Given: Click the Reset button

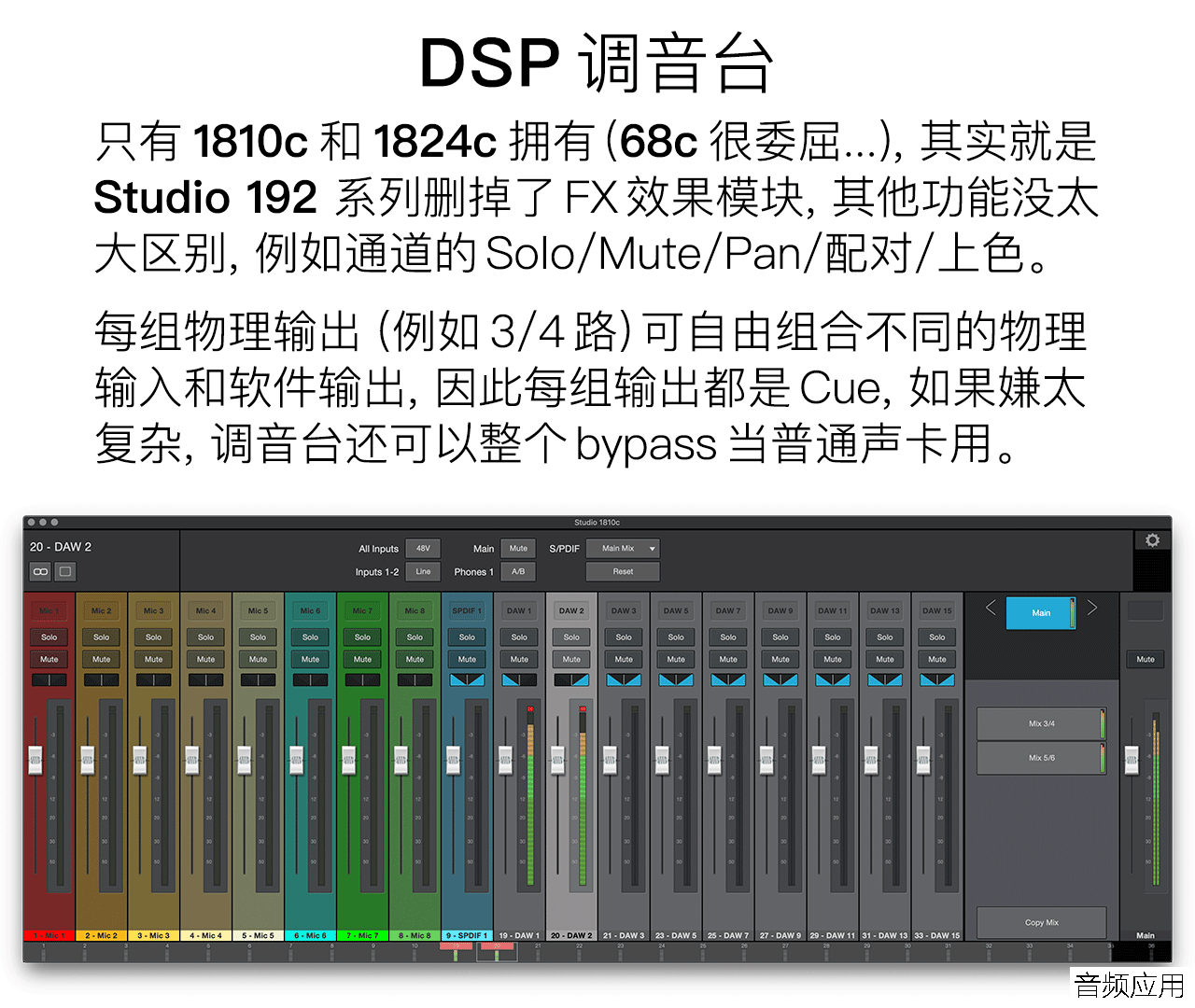Looking at the screenshot, I should [x=623, y=571].
